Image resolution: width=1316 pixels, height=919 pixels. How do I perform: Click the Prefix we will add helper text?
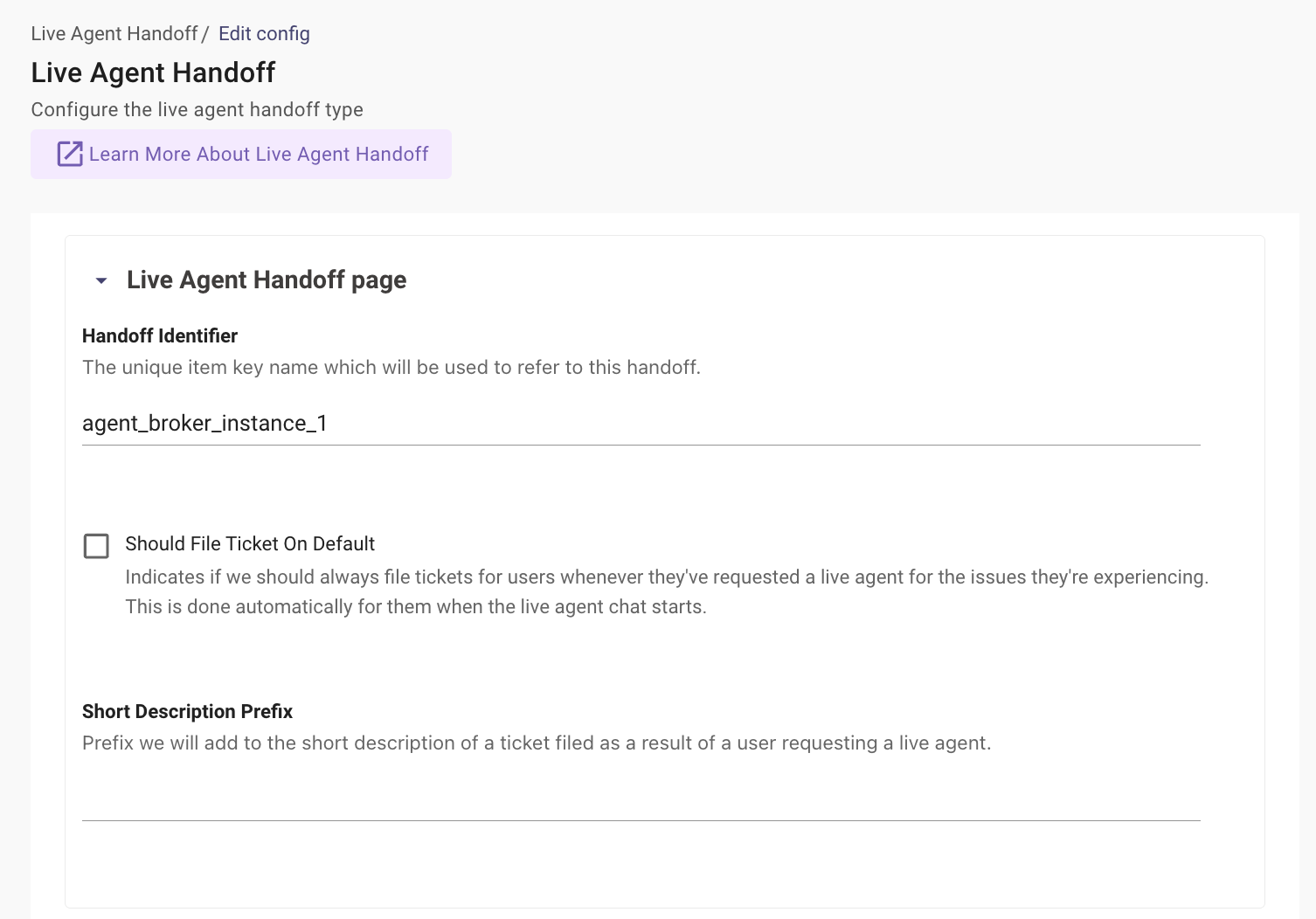click(x=537, y=743)
